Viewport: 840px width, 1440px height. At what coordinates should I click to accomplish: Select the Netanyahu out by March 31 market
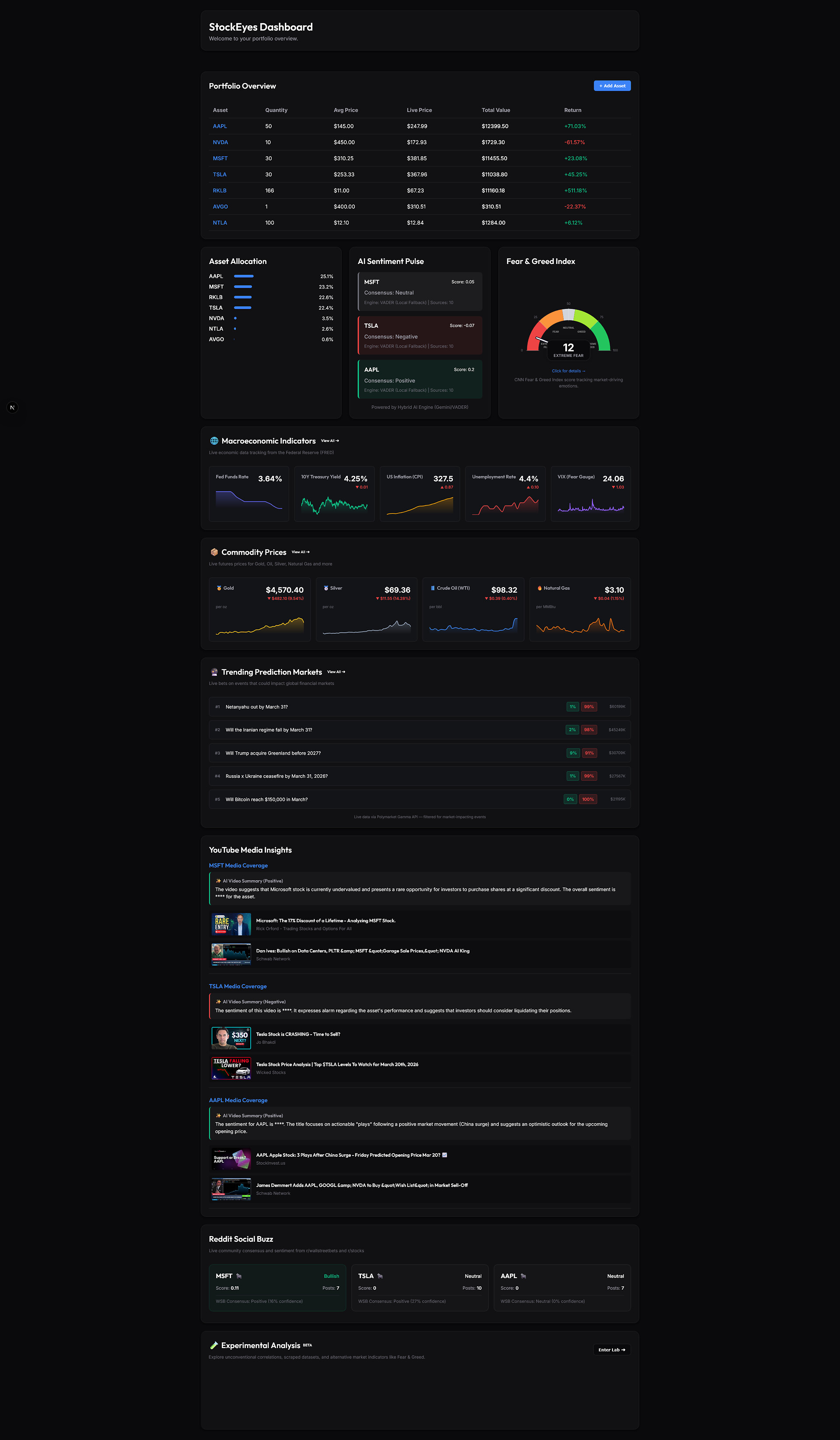click(x=256, y=707)
